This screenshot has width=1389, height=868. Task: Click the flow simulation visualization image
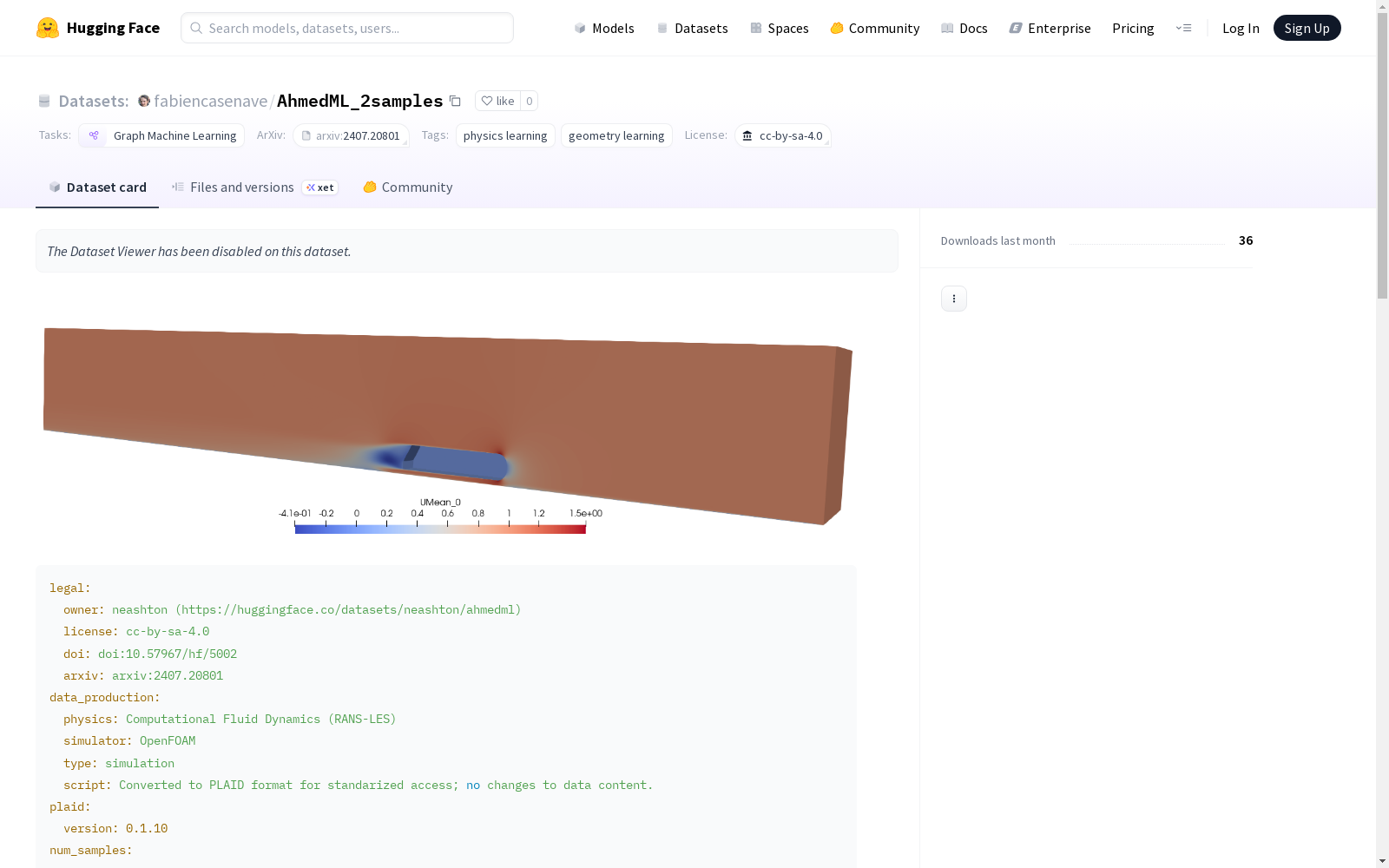click(x=446, y=424)
